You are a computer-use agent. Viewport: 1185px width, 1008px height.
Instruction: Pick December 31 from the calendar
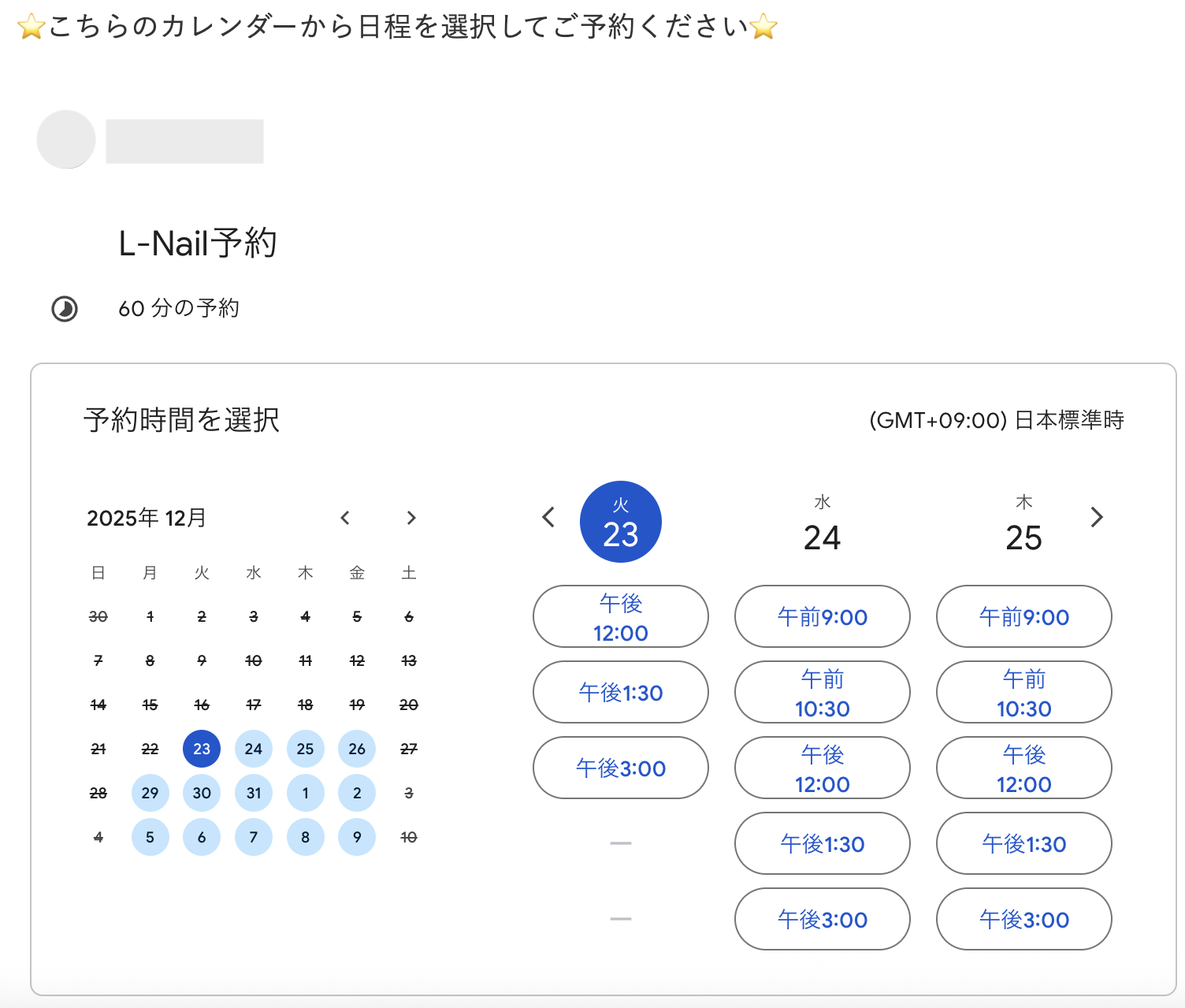point(253,793)
